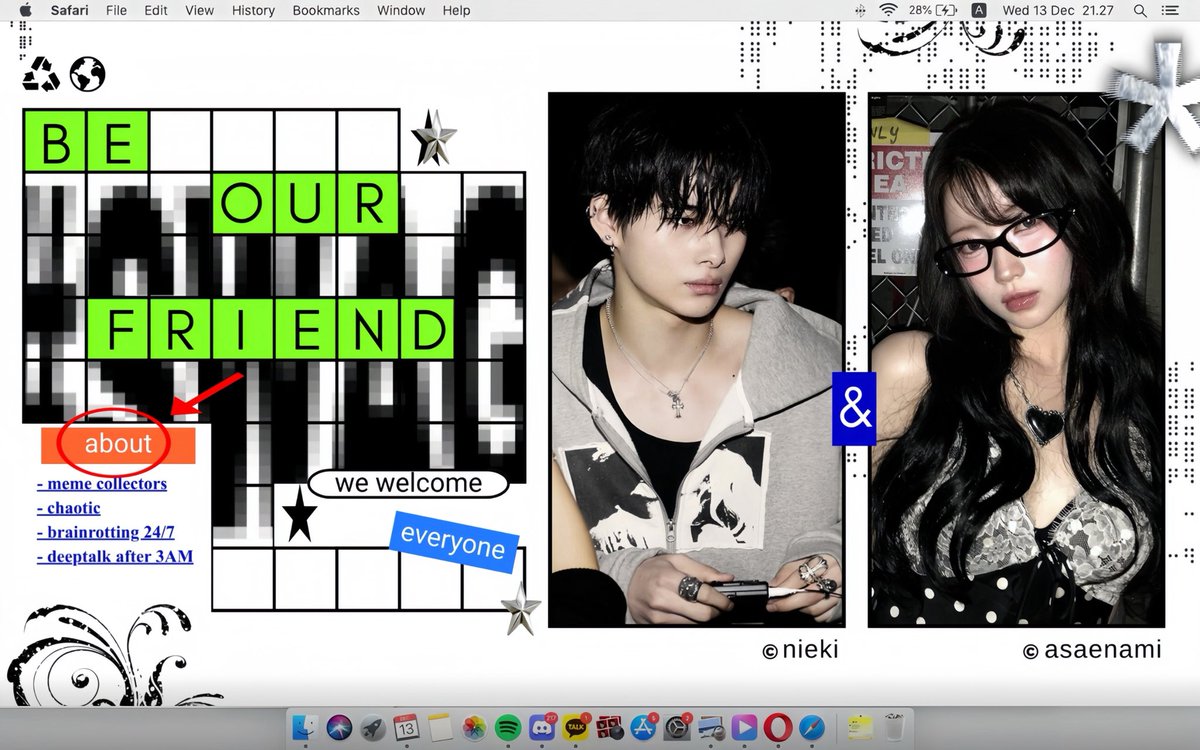Screen dimensions: 1200x750
Task: Open Stickies from the Dock
Action: (859, 726)
